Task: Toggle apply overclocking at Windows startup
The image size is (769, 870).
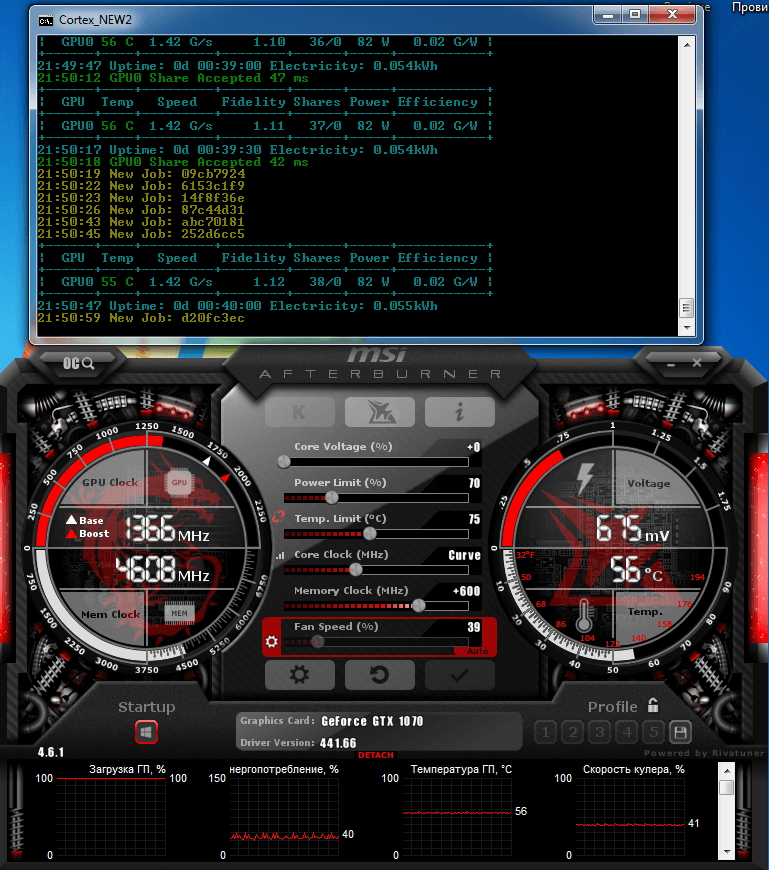Action: 146,733
